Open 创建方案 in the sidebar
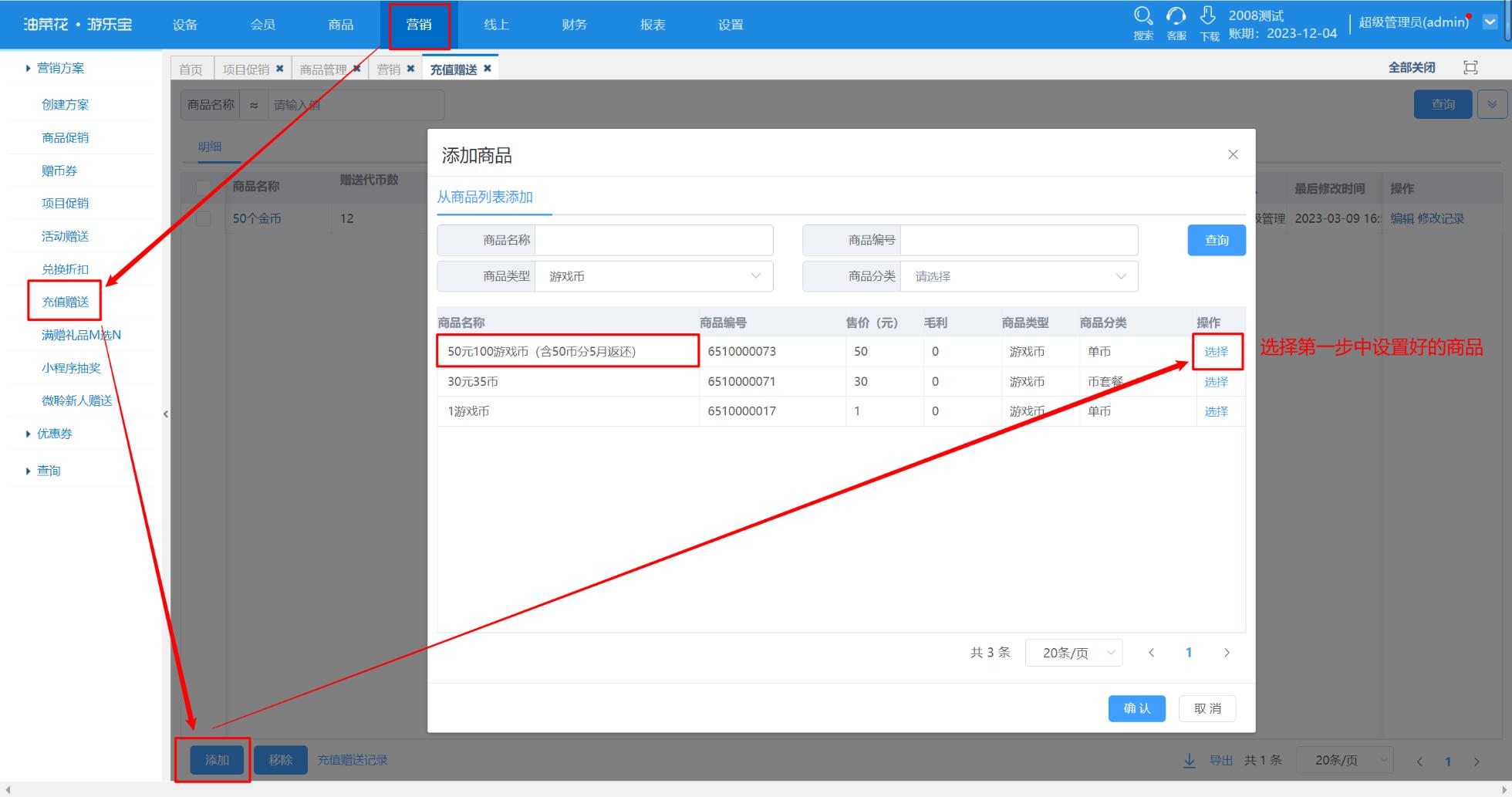1512x797 pixels. point(66,105)
